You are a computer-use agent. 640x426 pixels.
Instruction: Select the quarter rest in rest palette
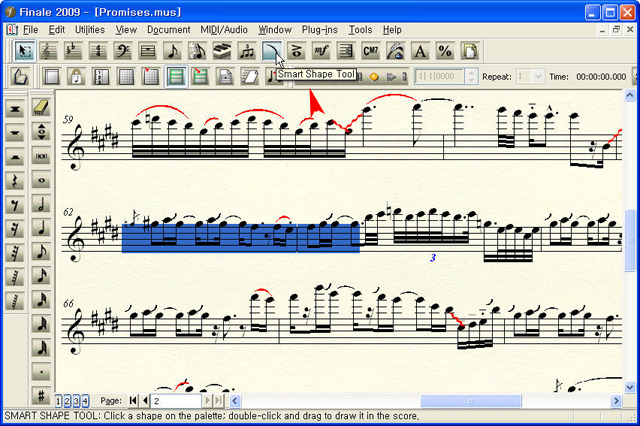(15, 180)
